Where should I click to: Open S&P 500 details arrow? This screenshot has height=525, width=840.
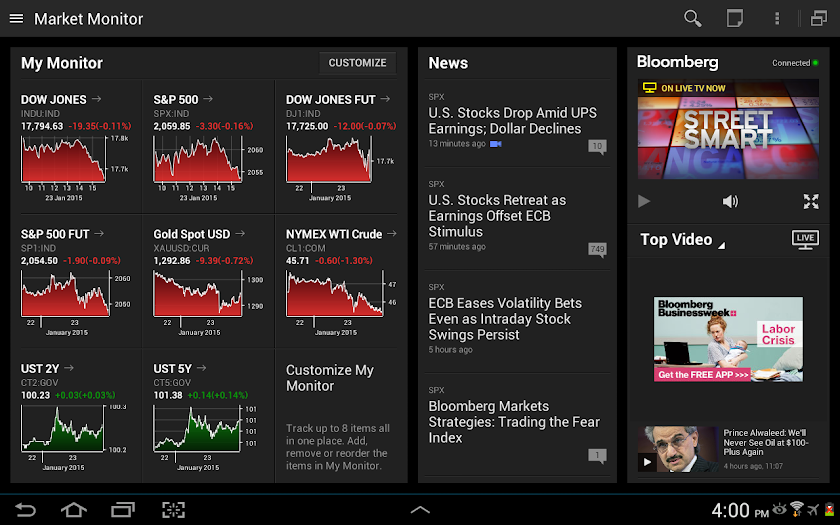point(208,99)
